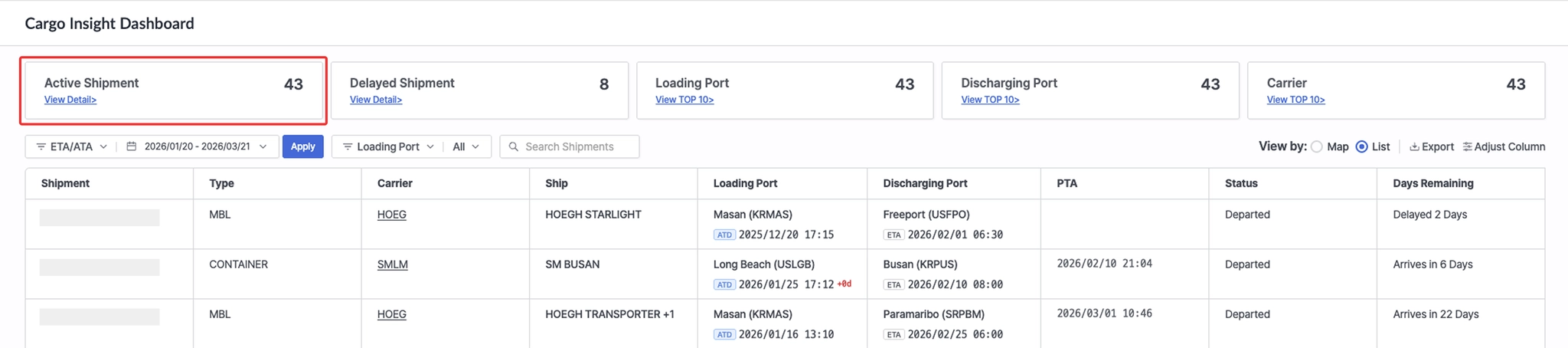
Task: Click the filter icon beside Loading Port
Action: 348,146
